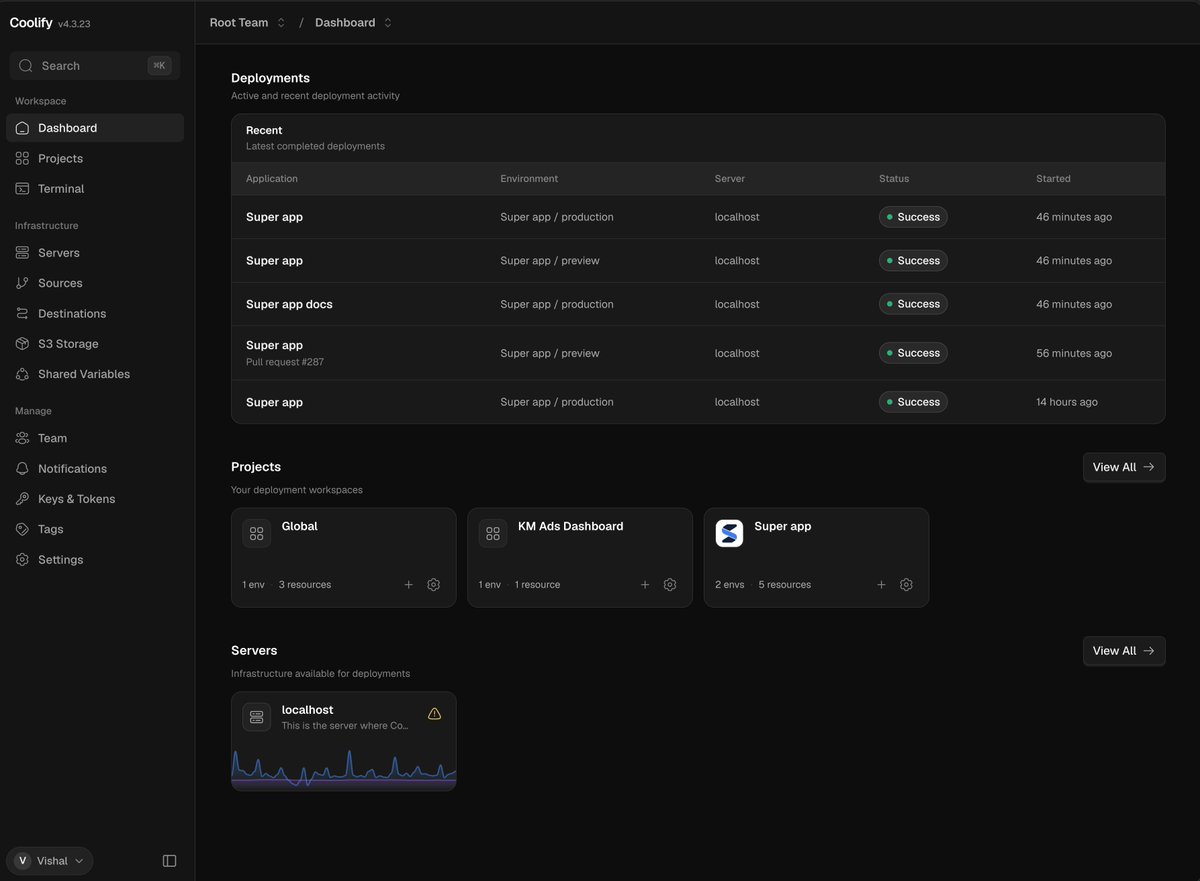Open Destinations page from sidebar
Viewport: 1200px width, 881px height.
click(95, 313)
